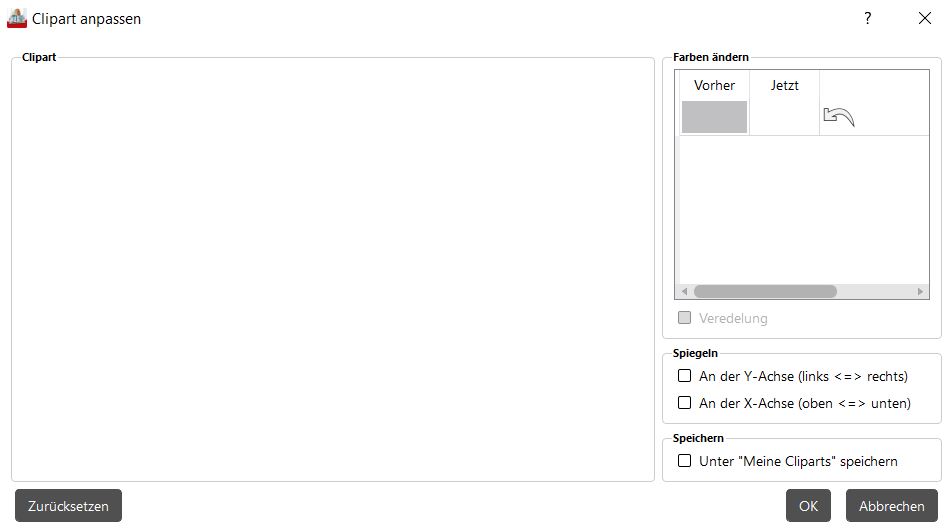Image resolution: width=951 pixels, height=532 pixels.
Task: Click the left scroll arrow of color list
Action: click(684, 292)
